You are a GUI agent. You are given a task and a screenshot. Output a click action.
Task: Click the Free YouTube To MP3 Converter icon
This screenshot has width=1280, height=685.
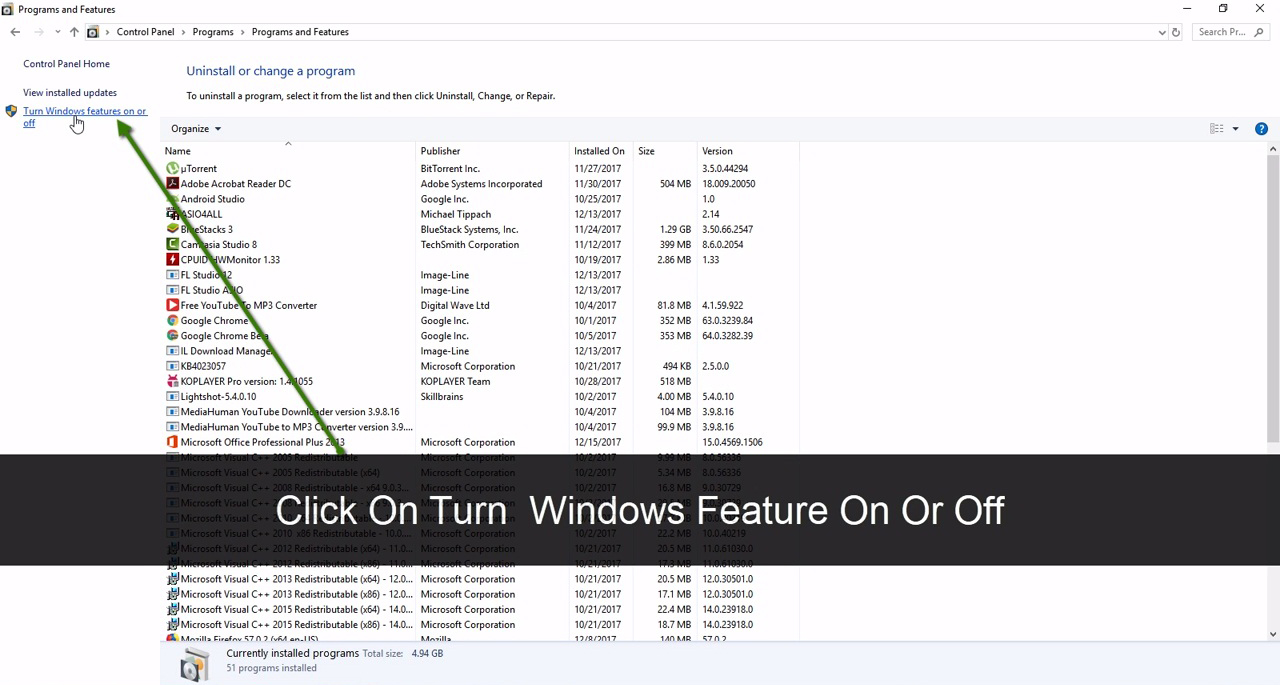pos(172,306)
